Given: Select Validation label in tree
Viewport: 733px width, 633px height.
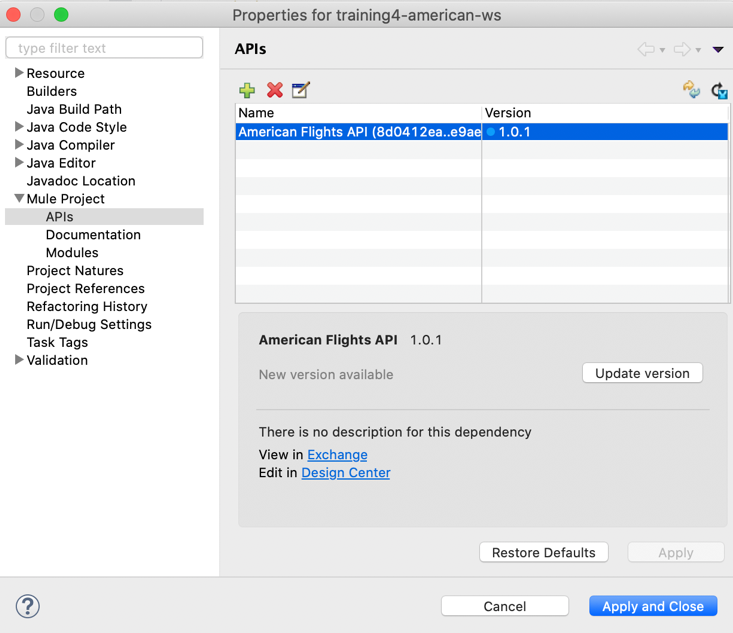Looking at the screenshot, I should point(57,360).
